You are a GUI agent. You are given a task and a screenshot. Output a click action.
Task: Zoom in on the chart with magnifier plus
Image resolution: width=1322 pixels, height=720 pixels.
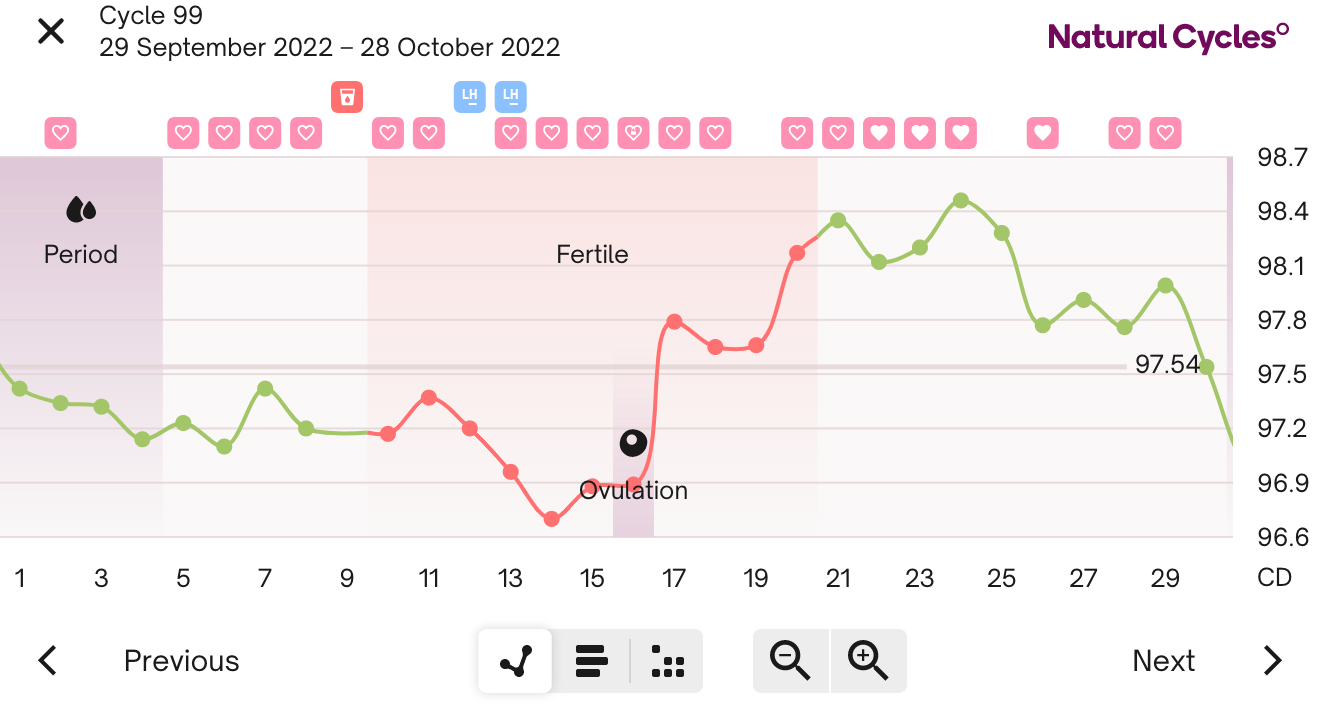coord(867,660)
